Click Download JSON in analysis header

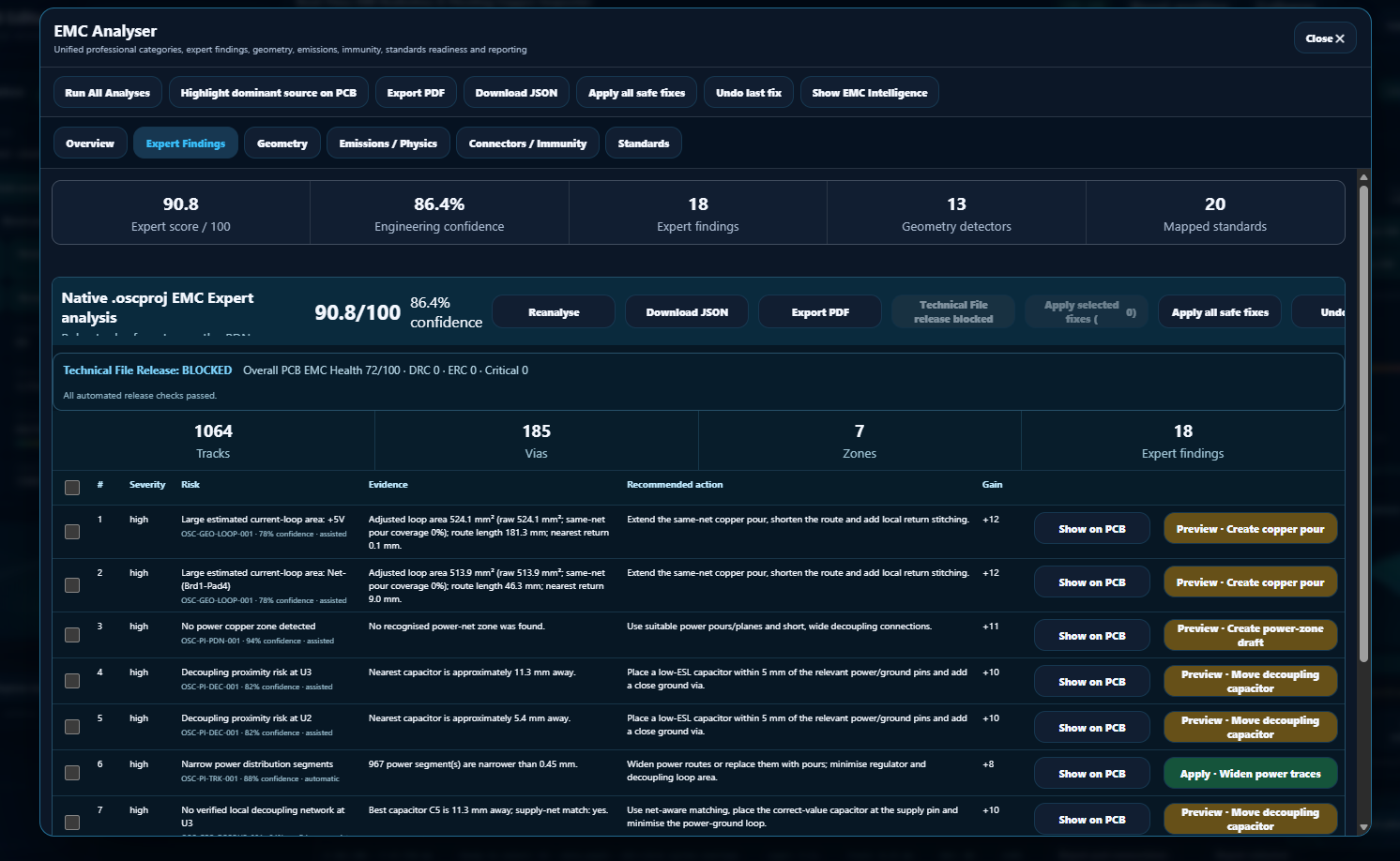(687, 312)
